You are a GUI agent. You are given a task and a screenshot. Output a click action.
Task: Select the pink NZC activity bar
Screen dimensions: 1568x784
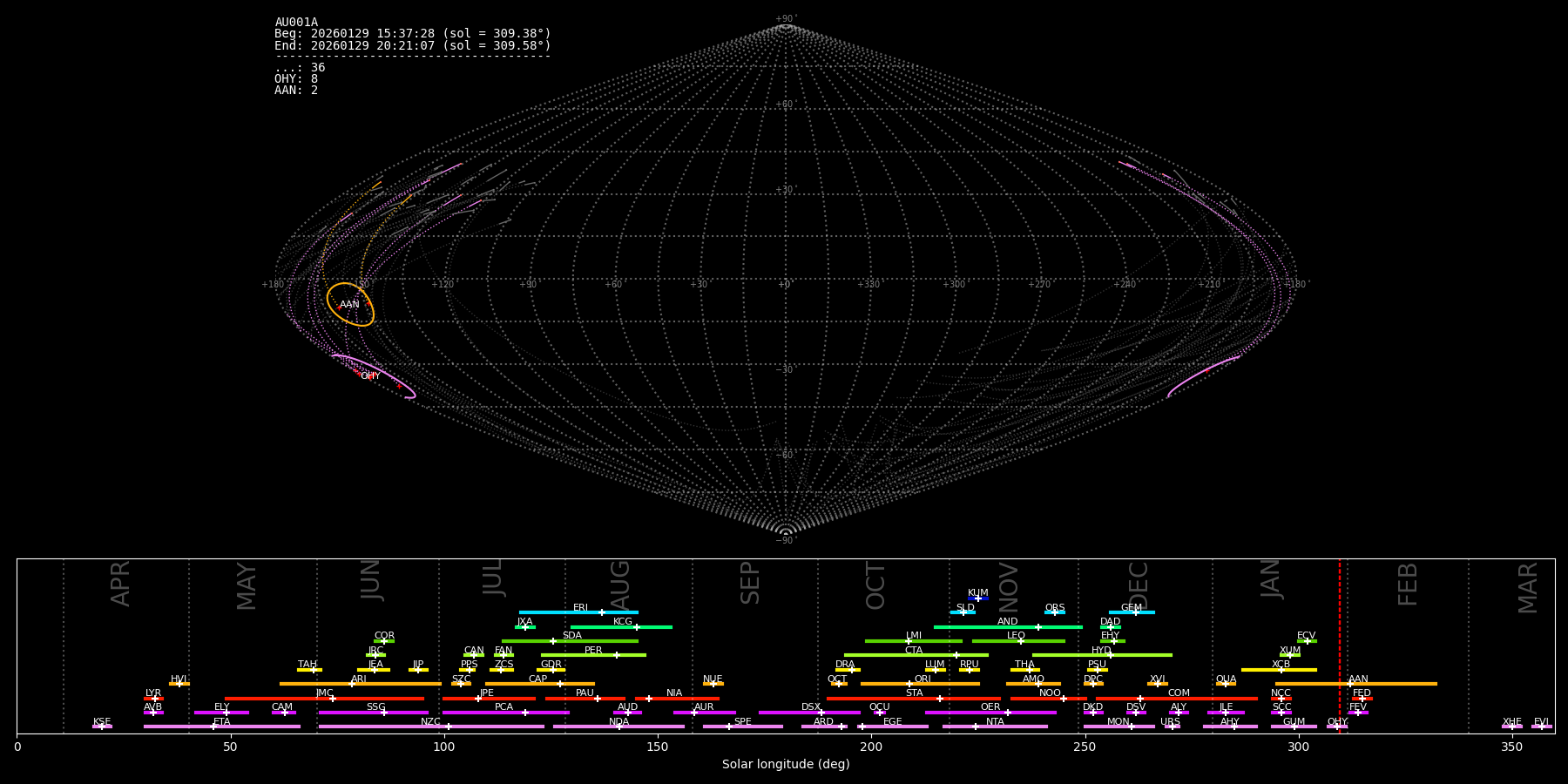pyautogui.click(x=431, y=727)
